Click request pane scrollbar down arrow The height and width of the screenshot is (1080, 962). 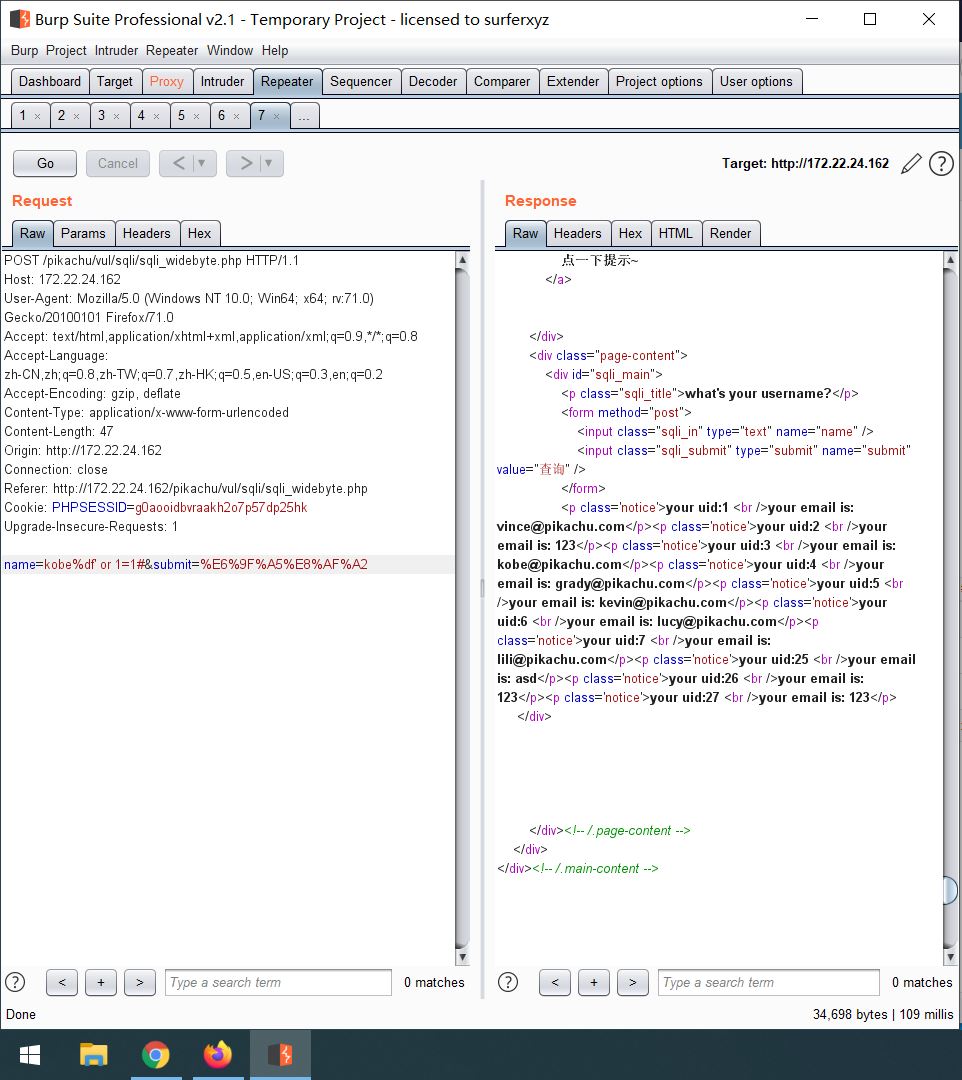(x=463, y=957)
